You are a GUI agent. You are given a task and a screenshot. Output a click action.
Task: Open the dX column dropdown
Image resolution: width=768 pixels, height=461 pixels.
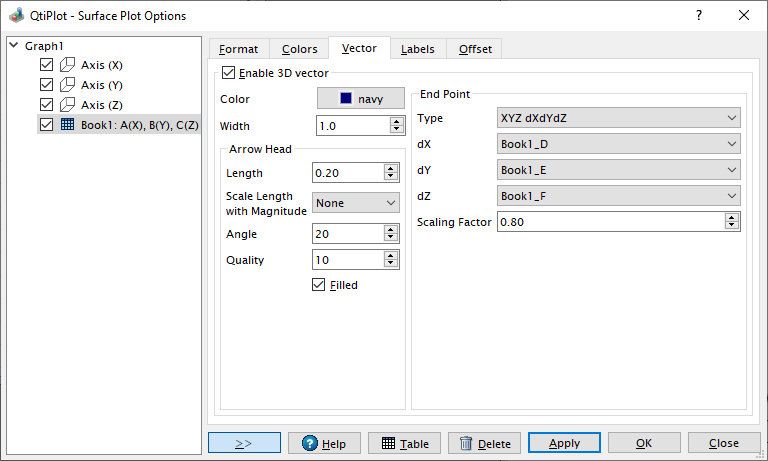[618, 144]
